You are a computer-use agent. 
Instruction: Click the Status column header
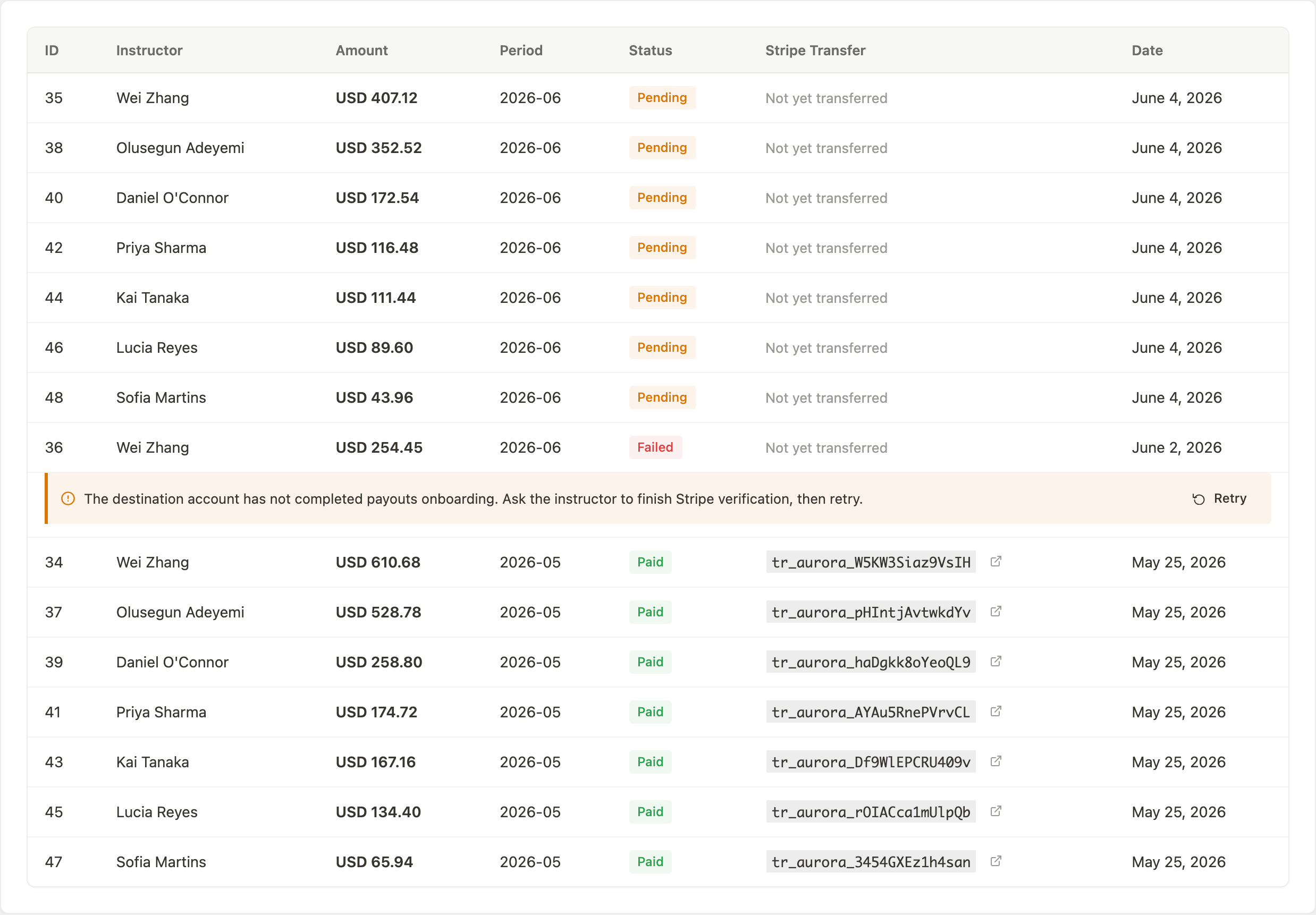click(651, 50)
